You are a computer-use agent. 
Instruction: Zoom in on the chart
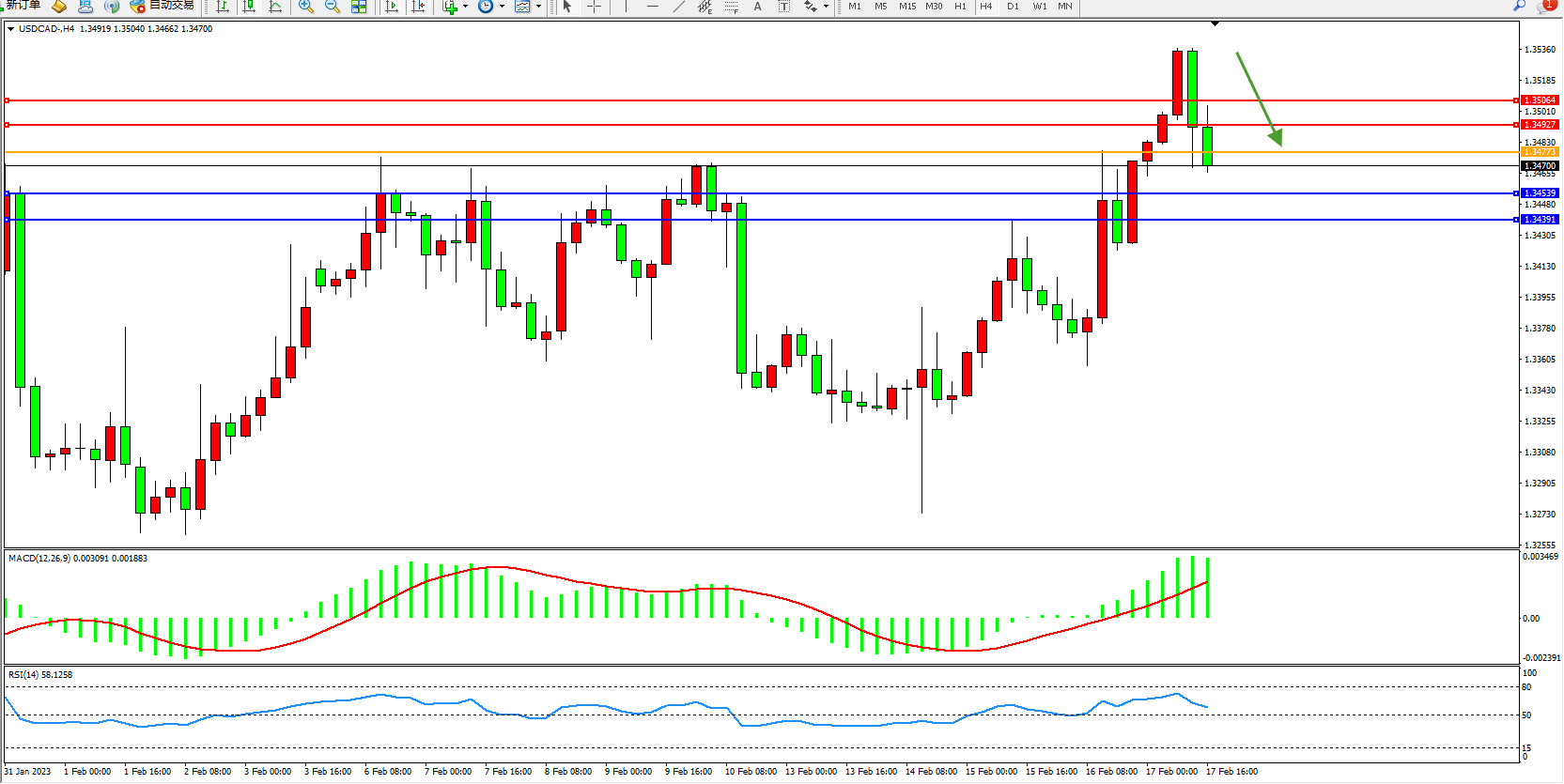(x=305, y=7)
